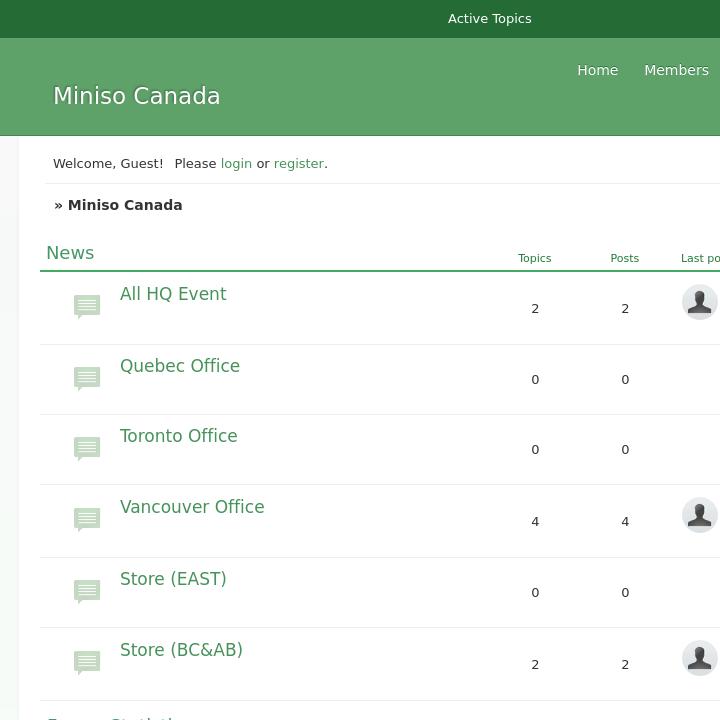This screenshot has height=720, width=720.
Task: Click the Quebec Office board speech-bubble icon
Action: click(x=87, y=378)
